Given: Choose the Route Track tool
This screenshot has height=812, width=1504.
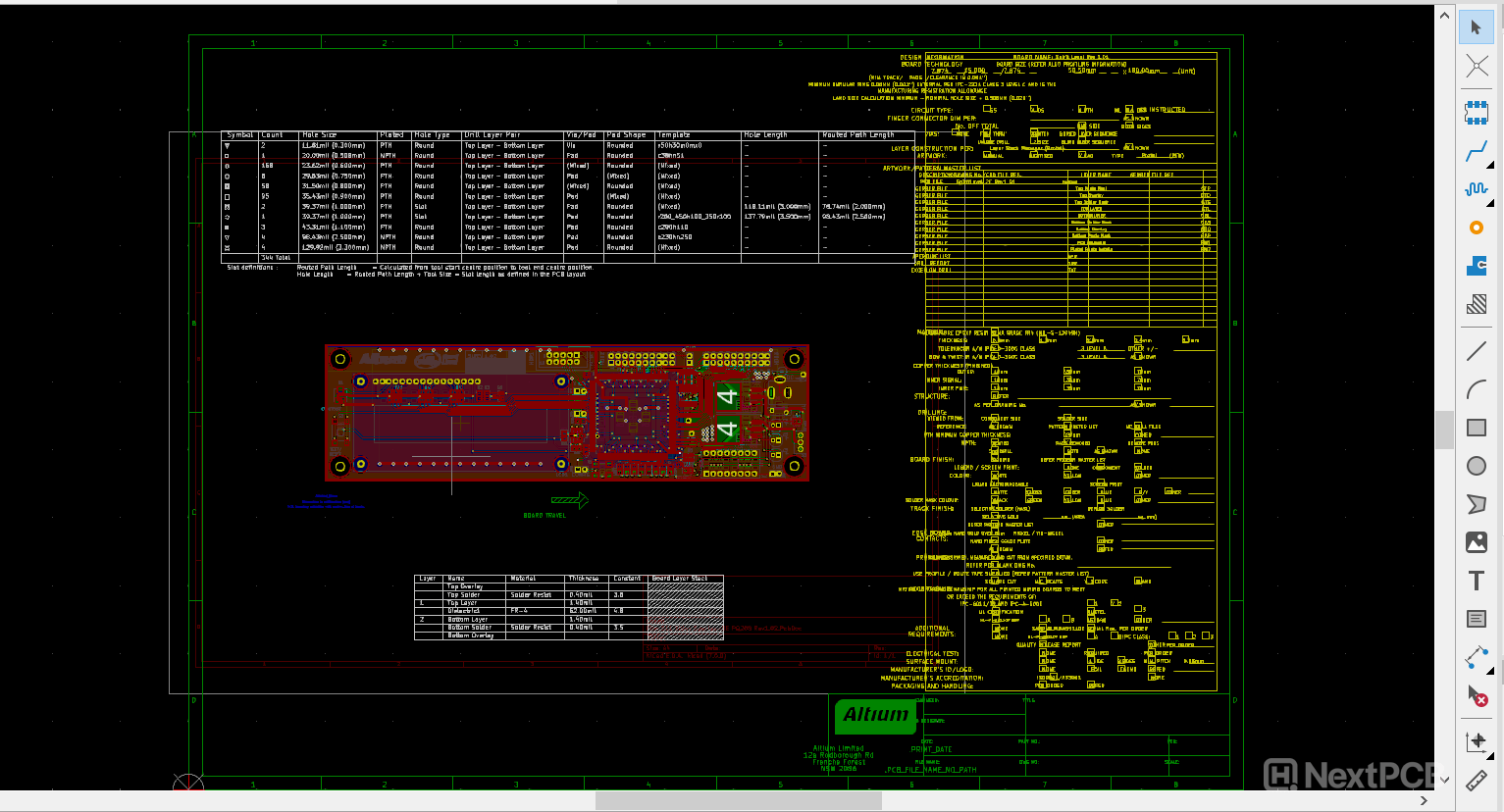Looking at the screenshot, I should point(1477,151).
